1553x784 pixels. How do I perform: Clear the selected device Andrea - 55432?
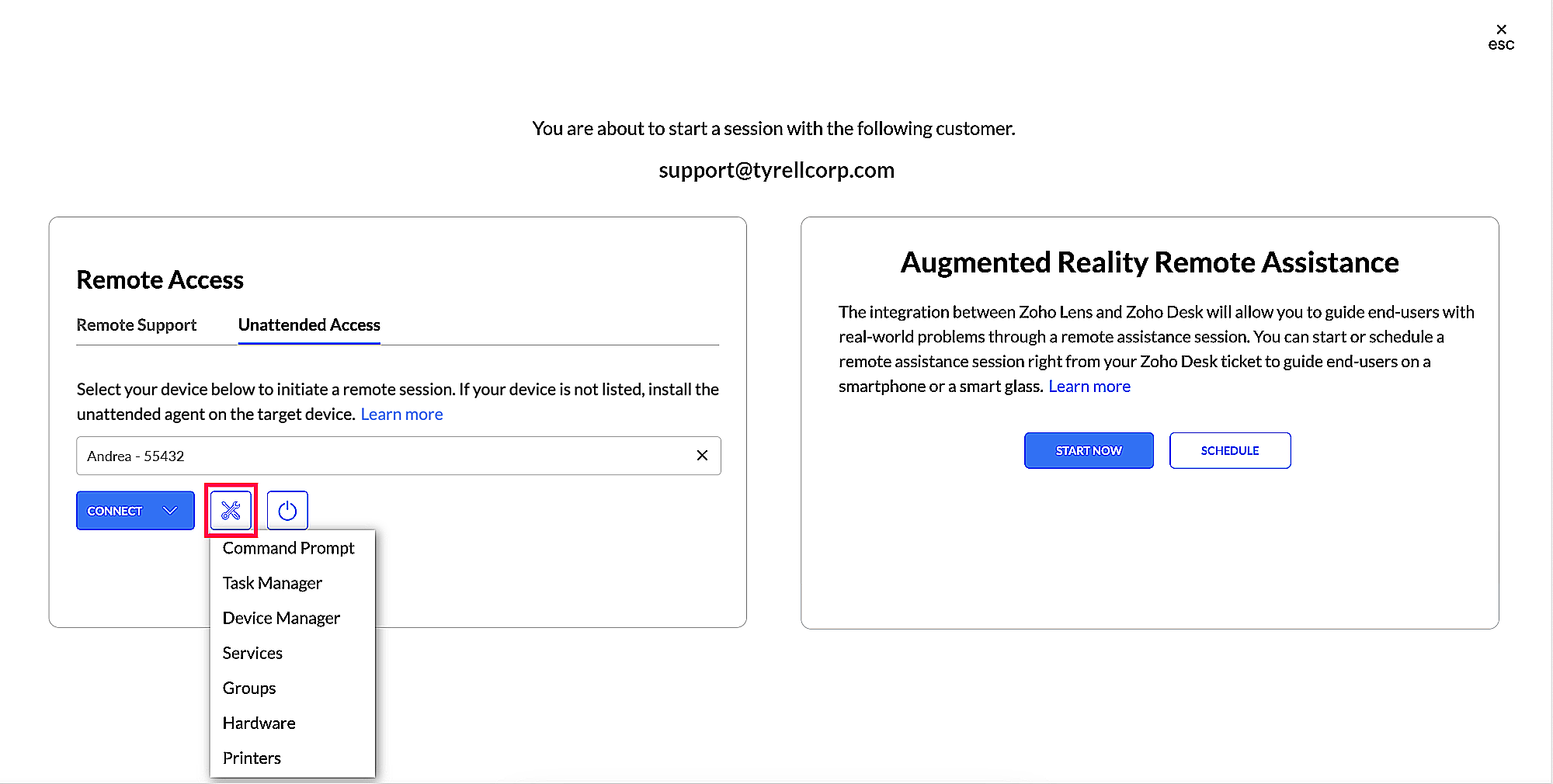[702, 456]
